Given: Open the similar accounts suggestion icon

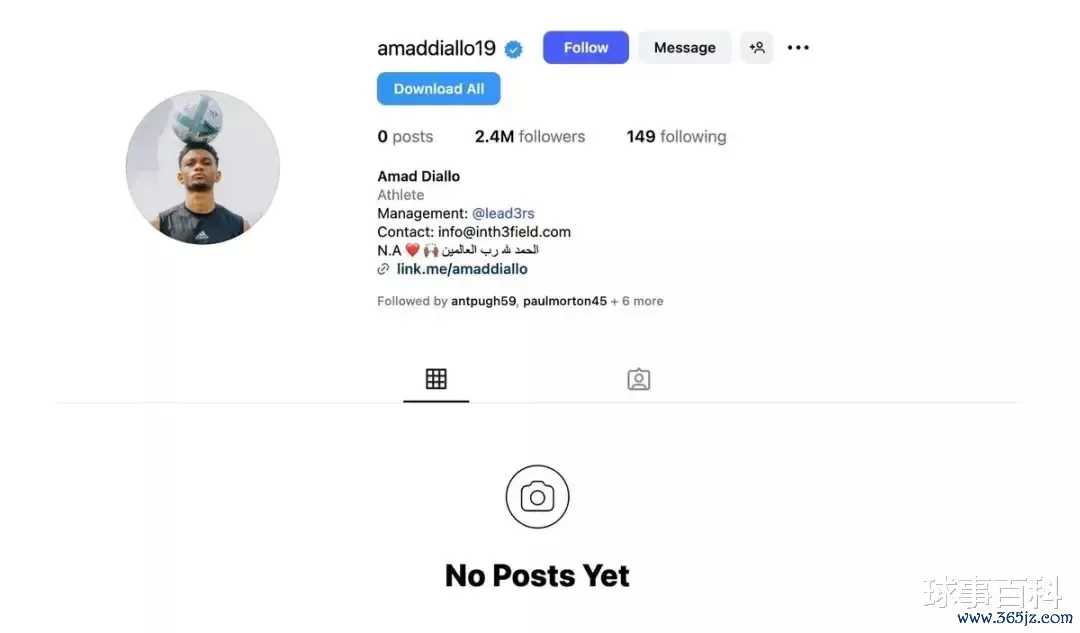Looking at the screenshot, I should (x=757, y=48).
